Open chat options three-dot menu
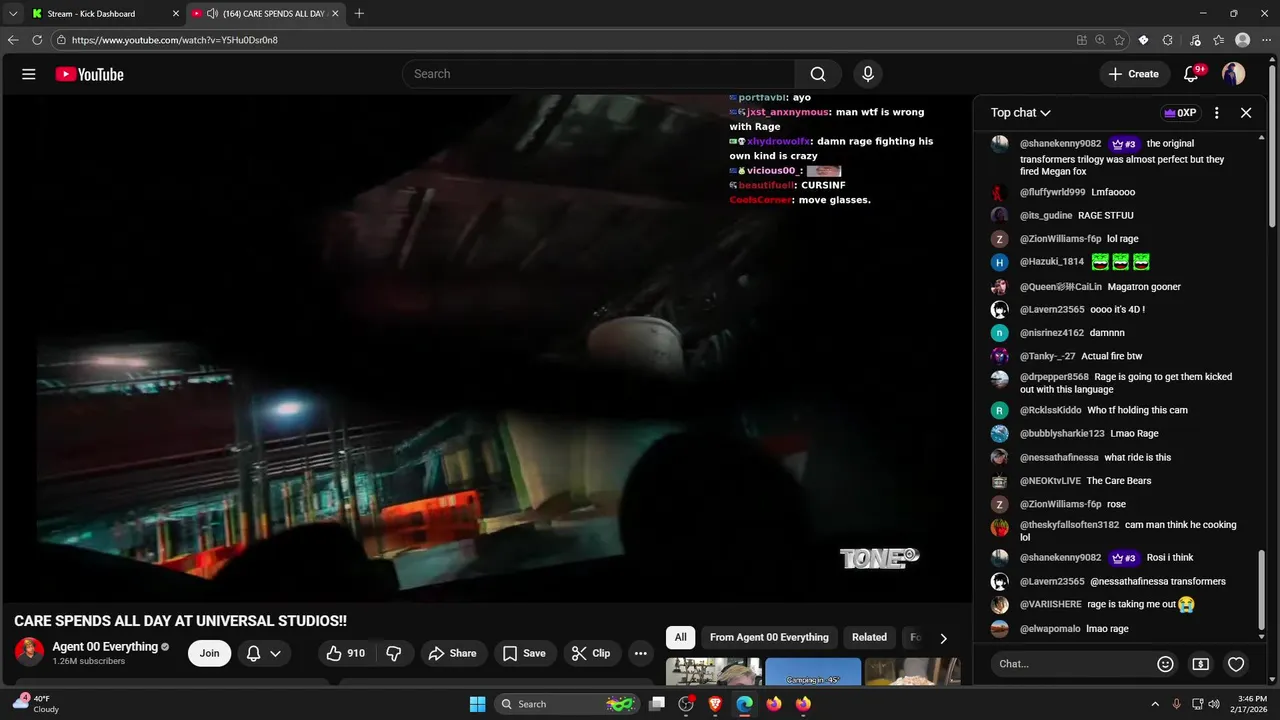The image size is (1280, 720). point(1216,113)
